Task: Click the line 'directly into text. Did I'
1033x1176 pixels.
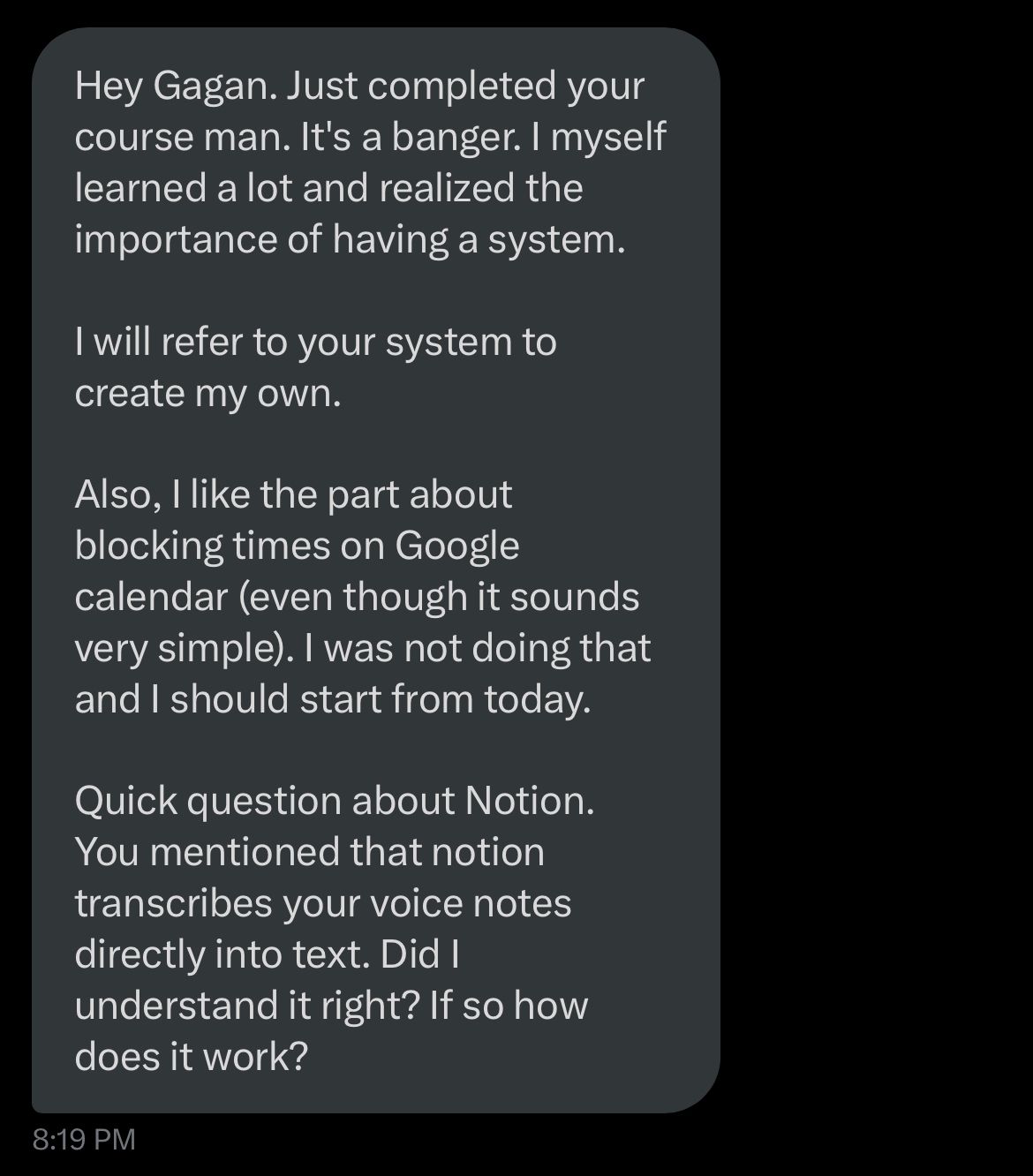Action: click(268, 954)
